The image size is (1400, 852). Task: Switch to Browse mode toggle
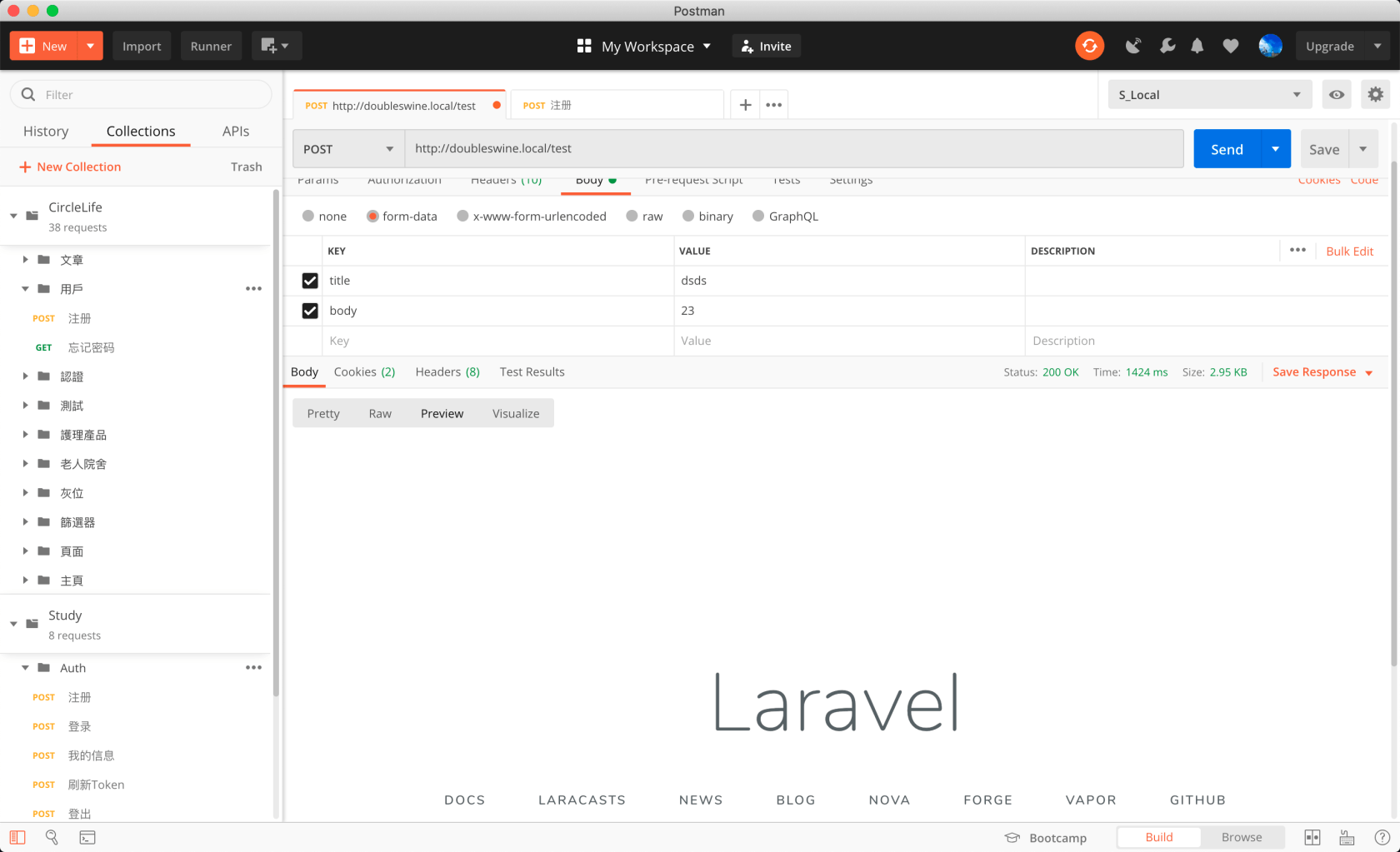[1242, 837]
